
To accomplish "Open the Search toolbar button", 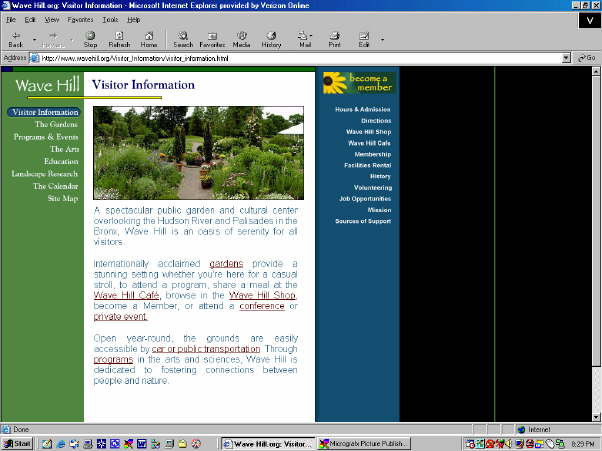I will (183, 40).
